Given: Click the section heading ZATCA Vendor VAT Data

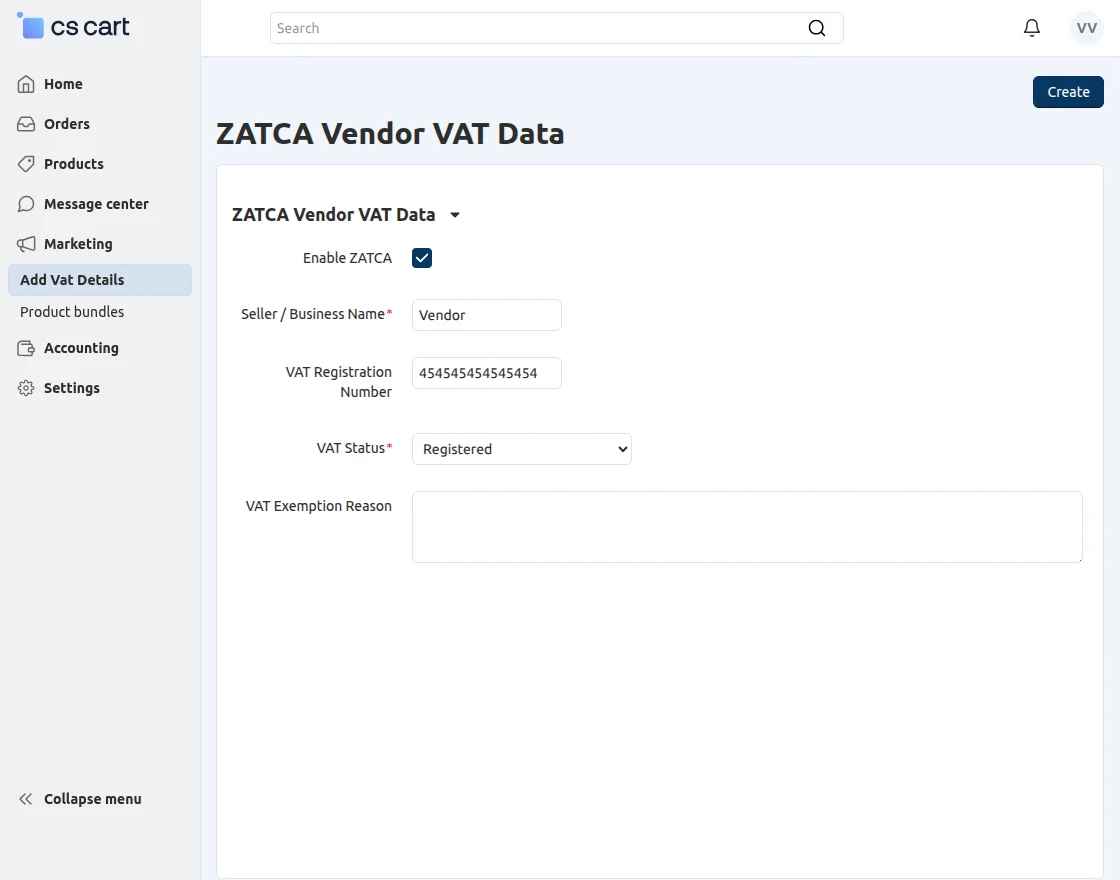Looking at the screenshot, I should [334, 215].
